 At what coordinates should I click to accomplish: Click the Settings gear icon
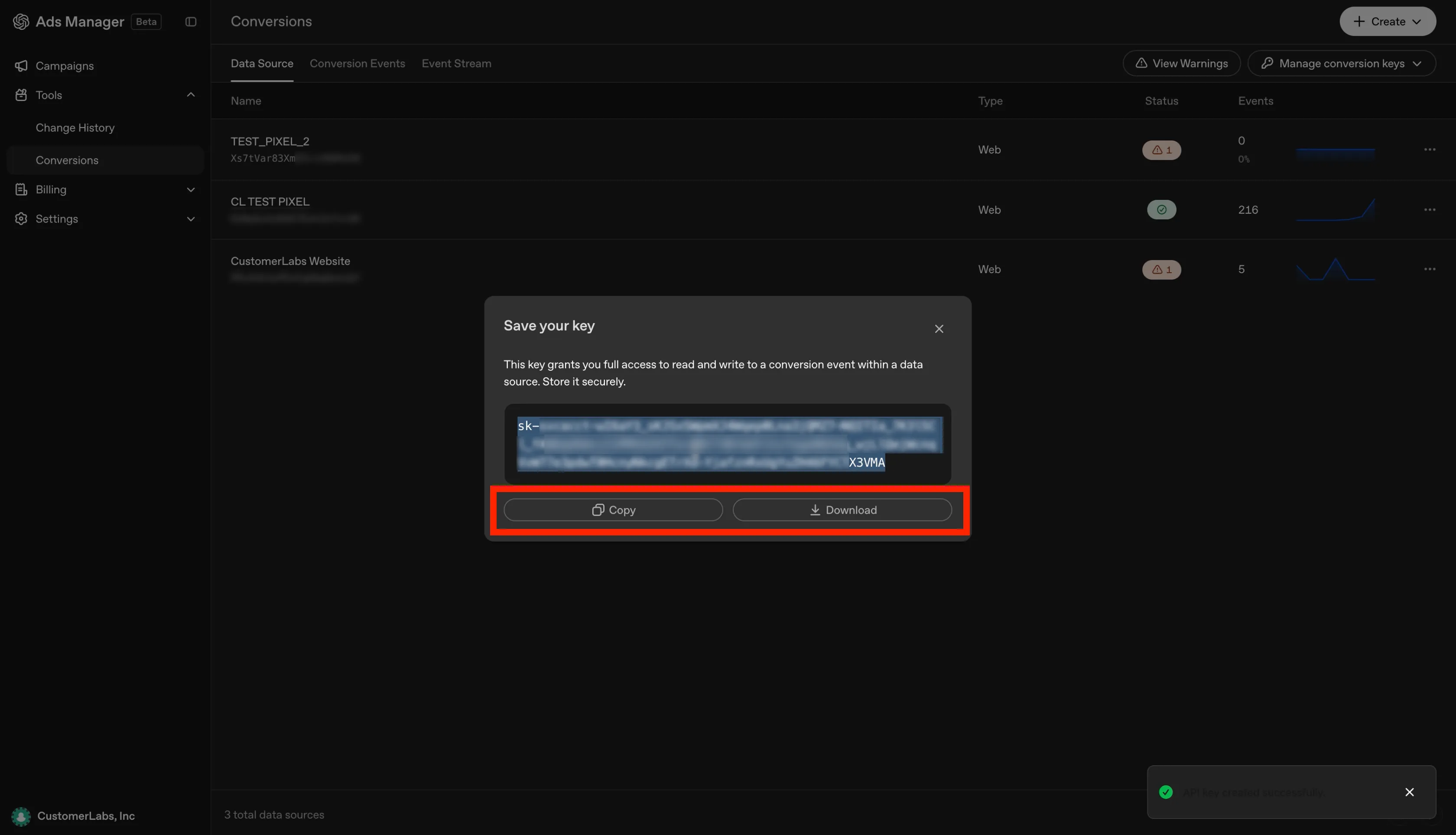21,219
